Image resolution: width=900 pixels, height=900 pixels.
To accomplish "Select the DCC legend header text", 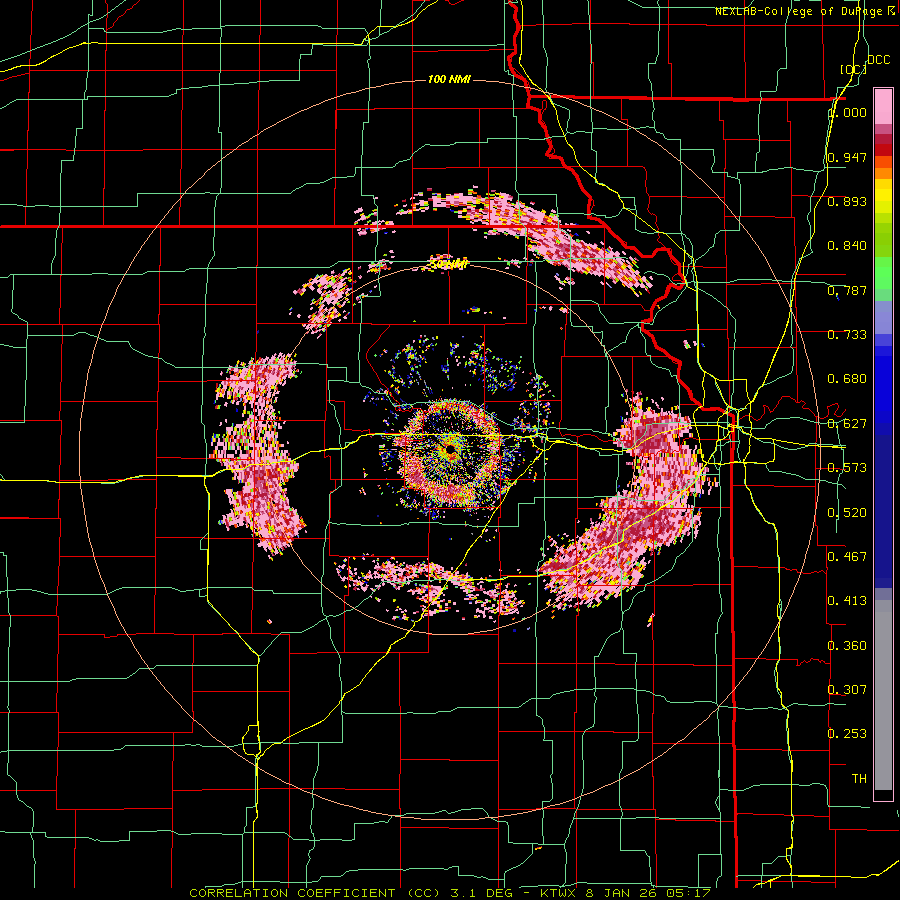I will tap(878, 60).
